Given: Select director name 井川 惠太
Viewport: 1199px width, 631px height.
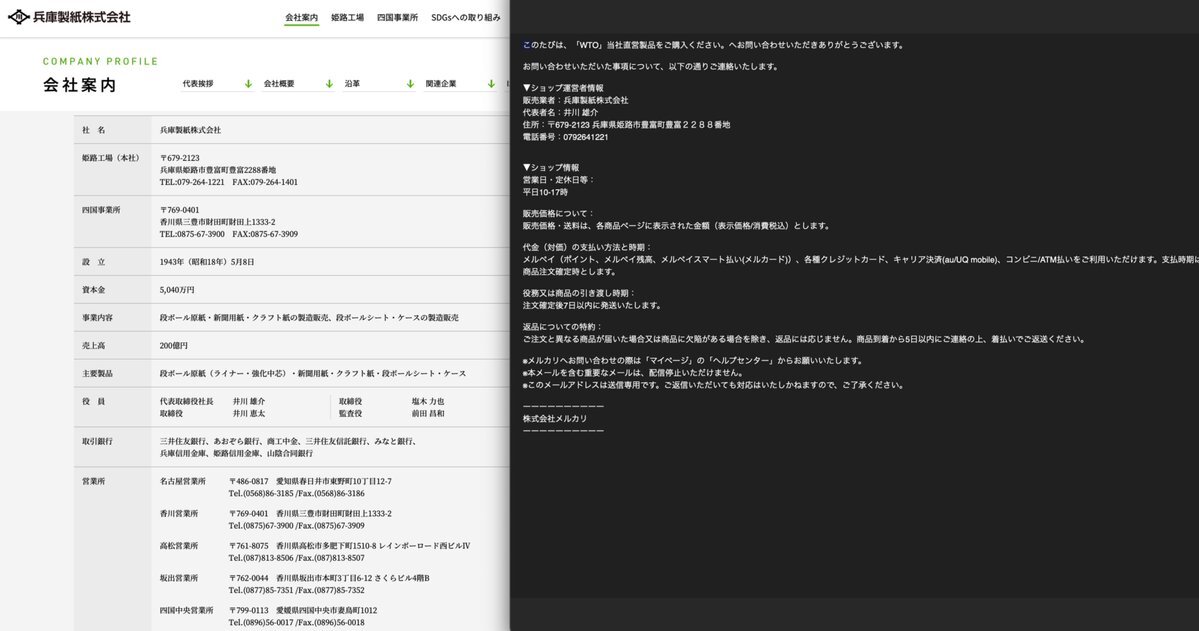Looking at the screenshot, I should point(249,414).
